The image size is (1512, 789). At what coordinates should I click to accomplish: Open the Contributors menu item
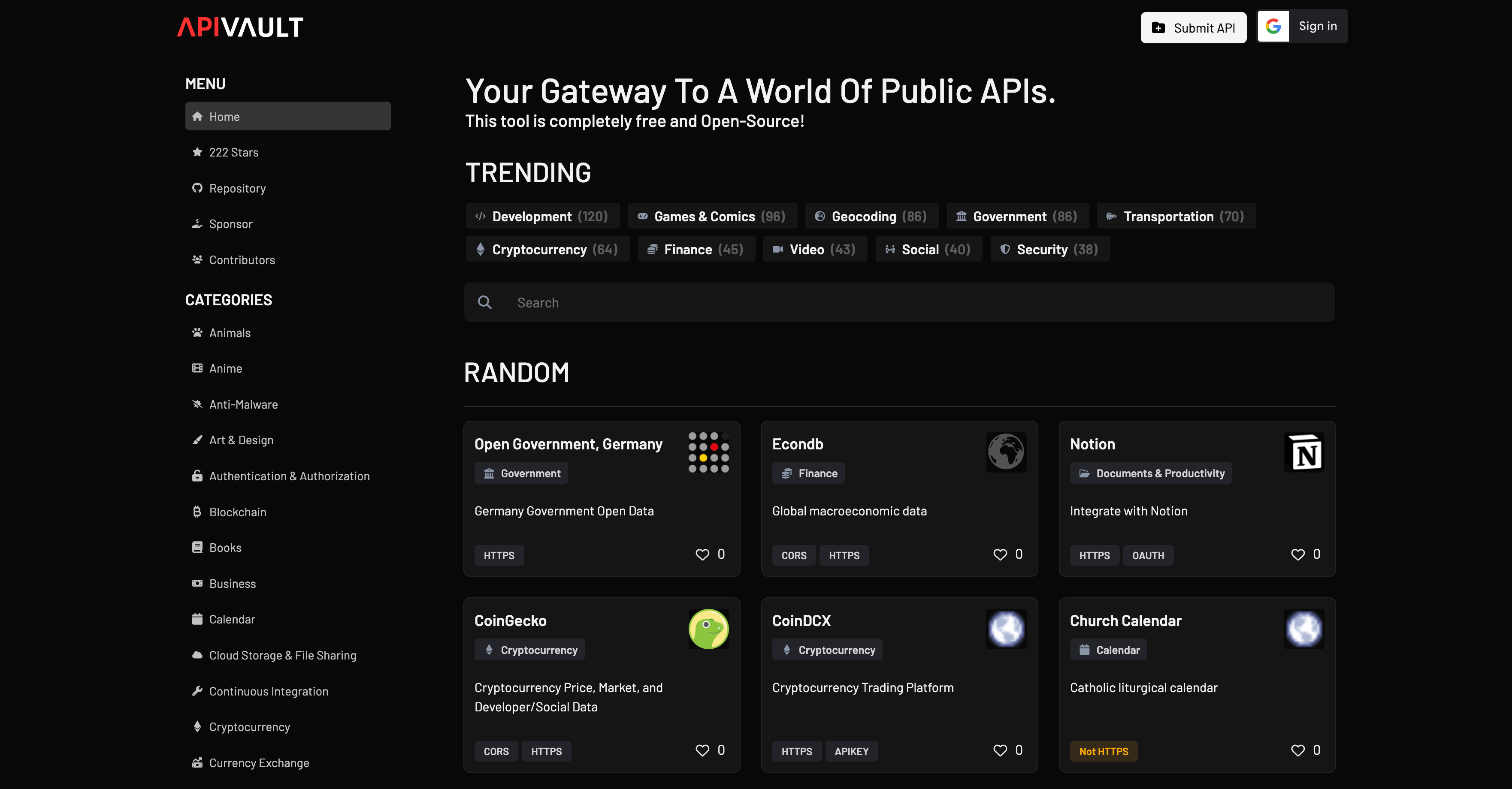click(x=287, y=259)
